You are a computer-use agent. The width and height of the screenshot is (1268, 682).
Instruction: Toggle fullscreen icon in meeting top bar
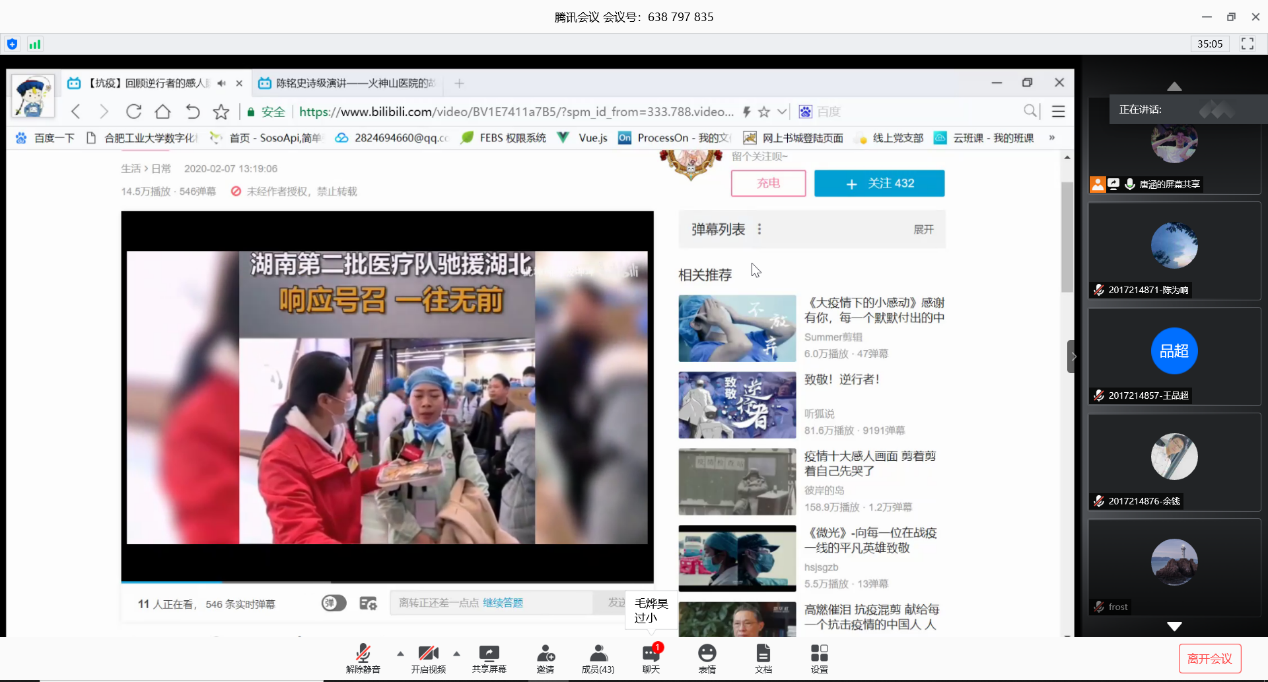pos(1247,44)
